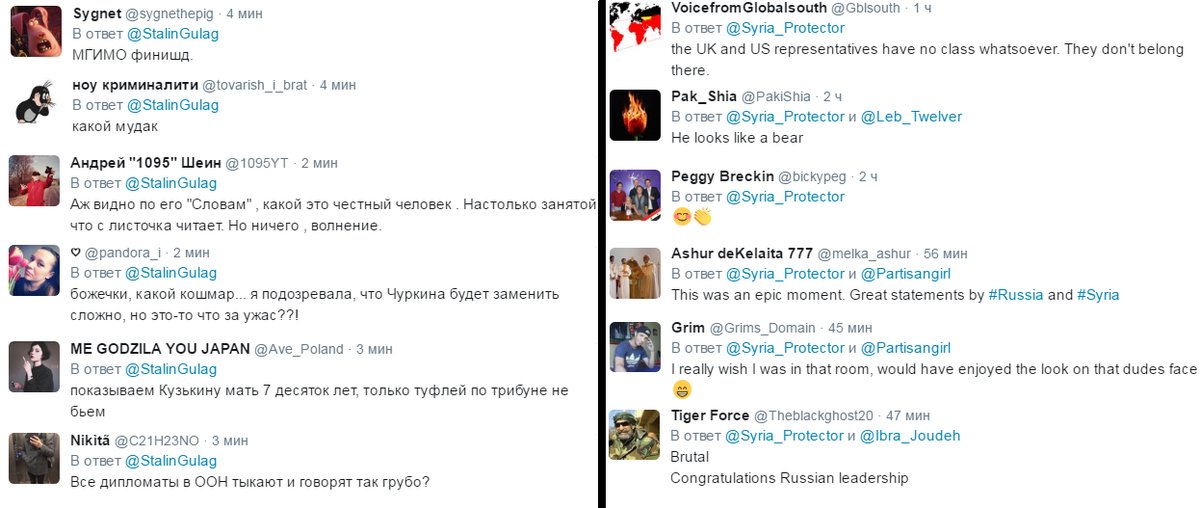Open VoicefromGlobalsouth's world map avatar

coord(636,30)
